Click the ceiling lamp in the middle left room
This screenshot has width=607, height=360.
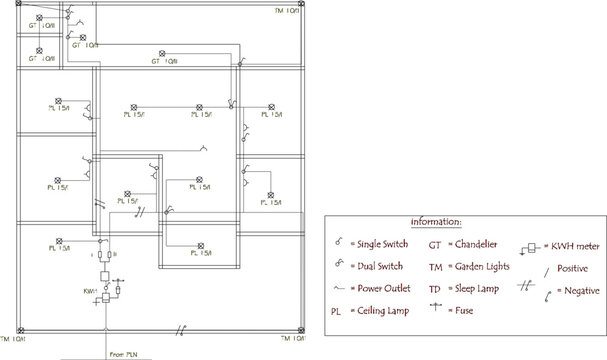click(x=58, y=180)
